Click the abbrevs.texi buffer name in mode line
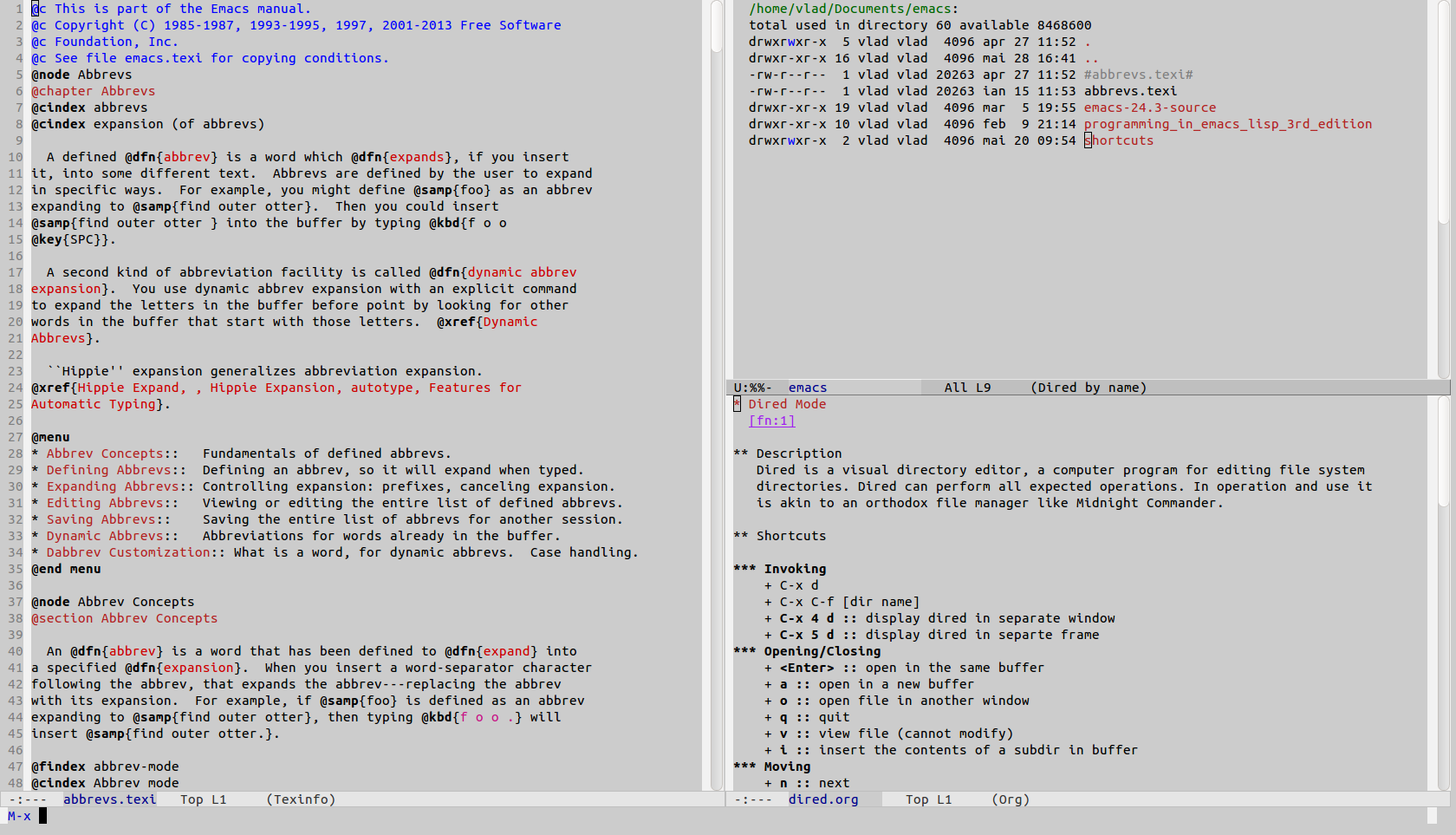Screen dimensions: 1456x835 click(109, 799)
